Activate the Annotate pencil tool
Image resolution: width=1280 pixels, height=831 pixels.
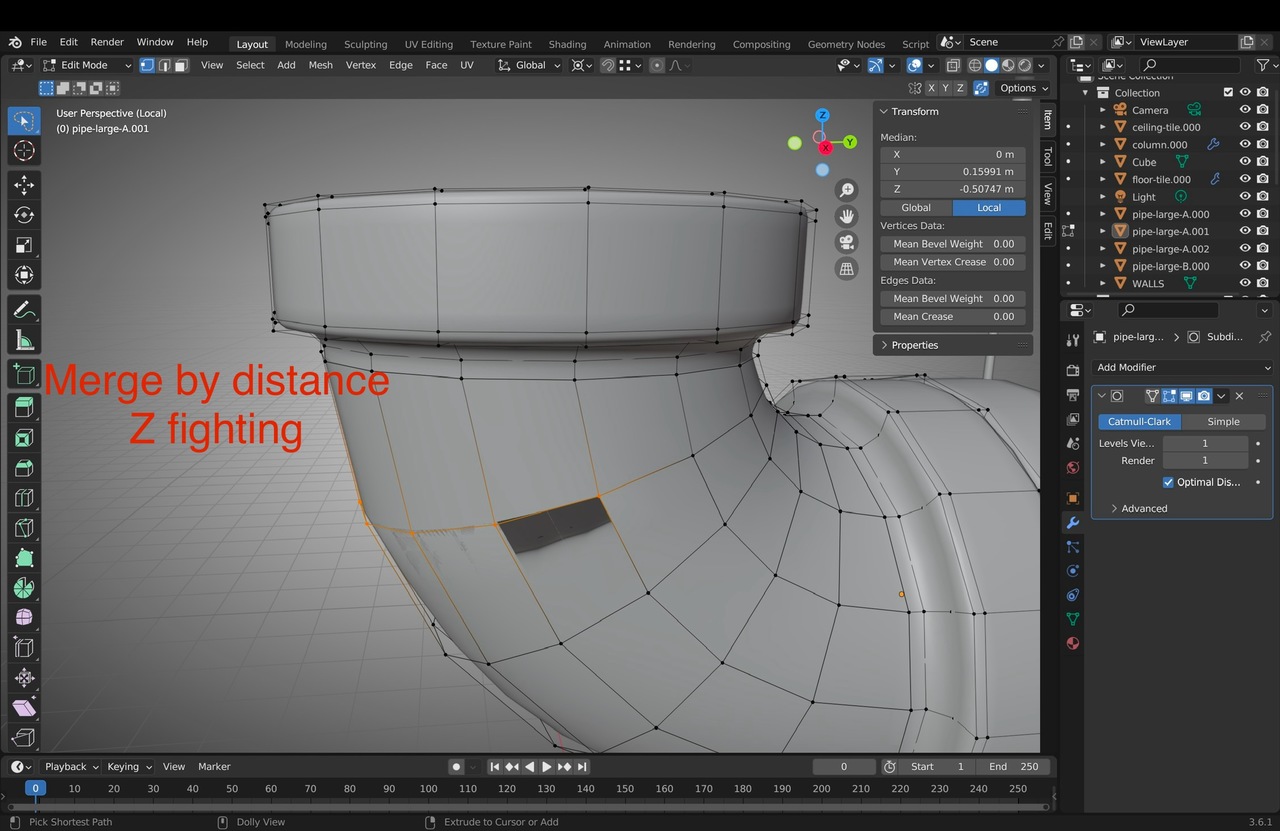tap(24, 309)
